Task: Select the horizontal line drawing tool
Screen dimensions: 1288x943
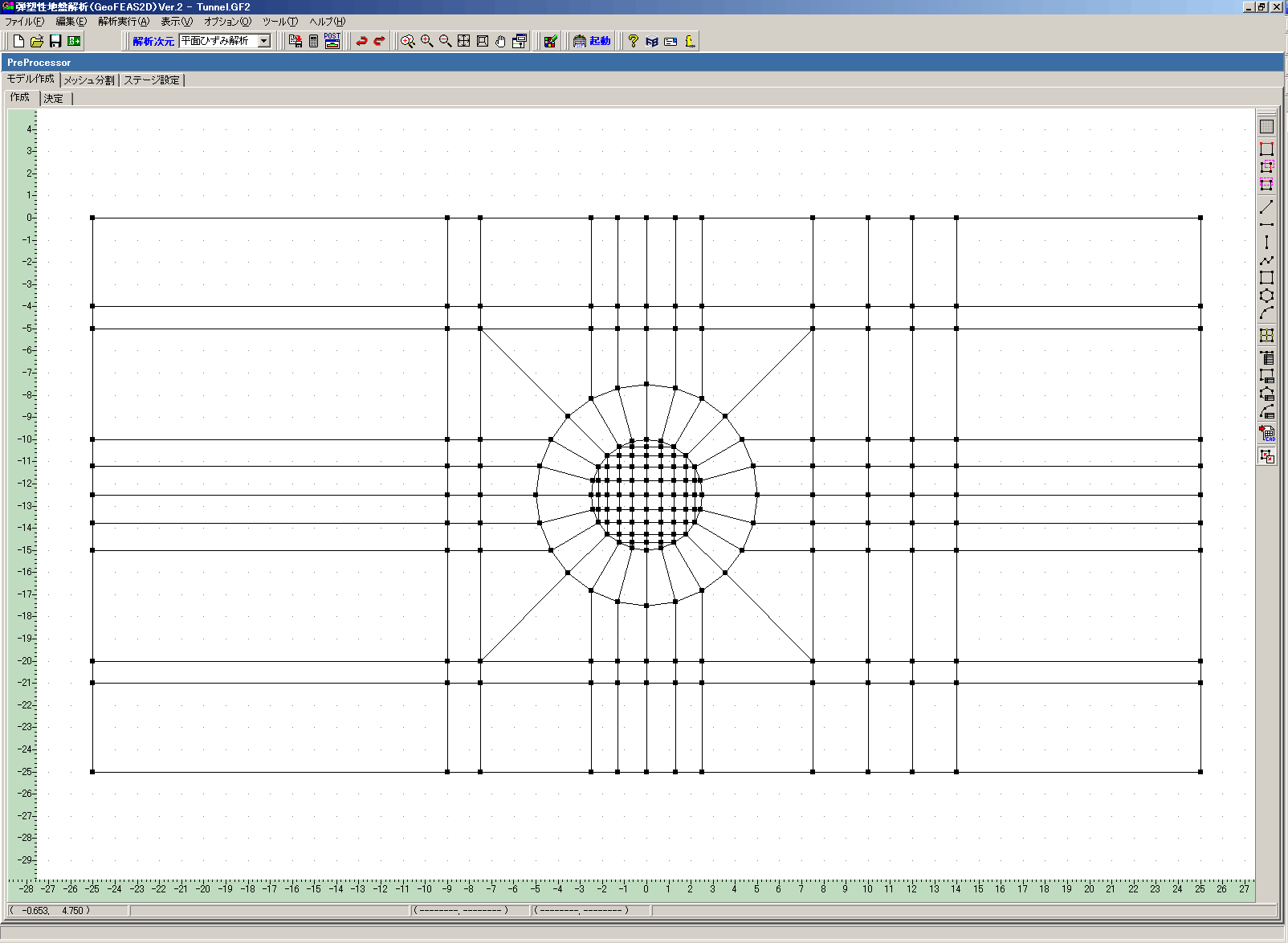Action: pyautogui.click(x=1266, y=225)
